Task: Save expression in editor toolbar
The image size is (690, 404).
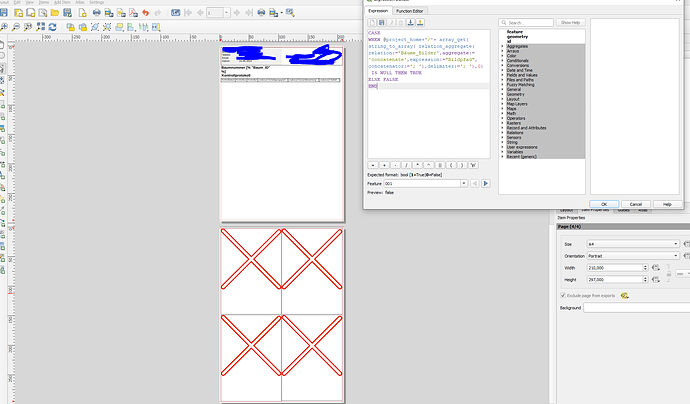Action: pos(382,22)
